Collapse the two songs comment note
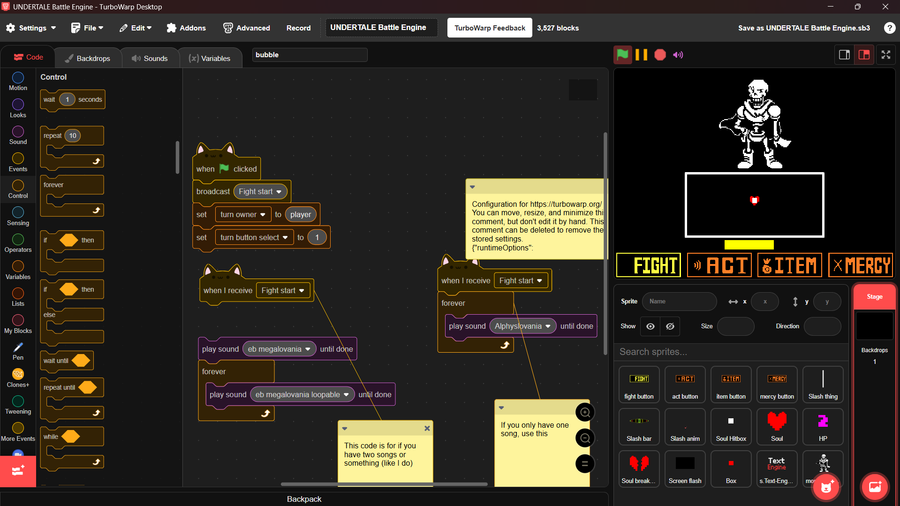The width and height of the screenshot is (900, 506). (x=344, y=429)
